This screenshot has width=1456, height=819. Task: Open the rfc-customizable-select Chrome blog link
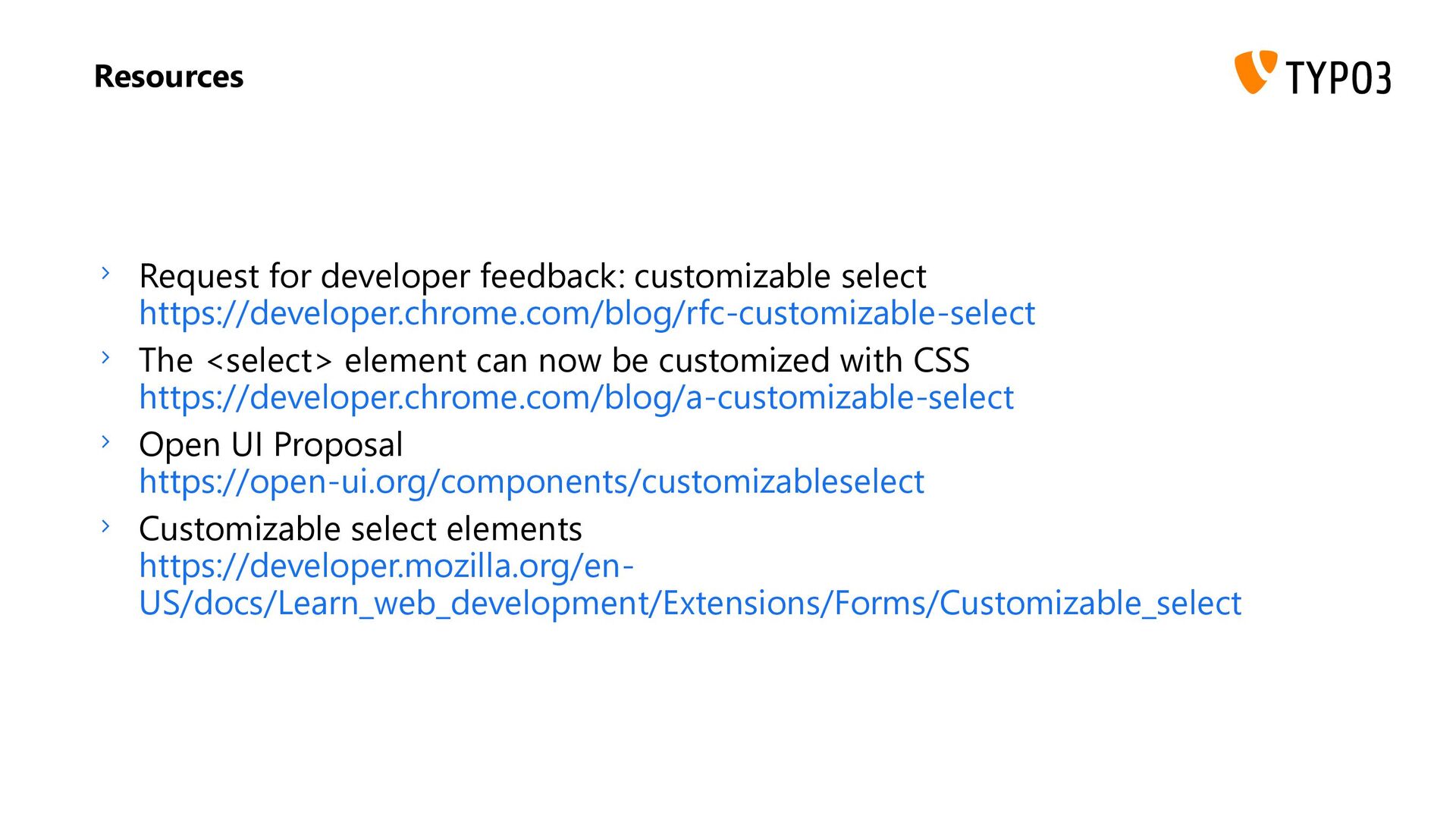587,314
